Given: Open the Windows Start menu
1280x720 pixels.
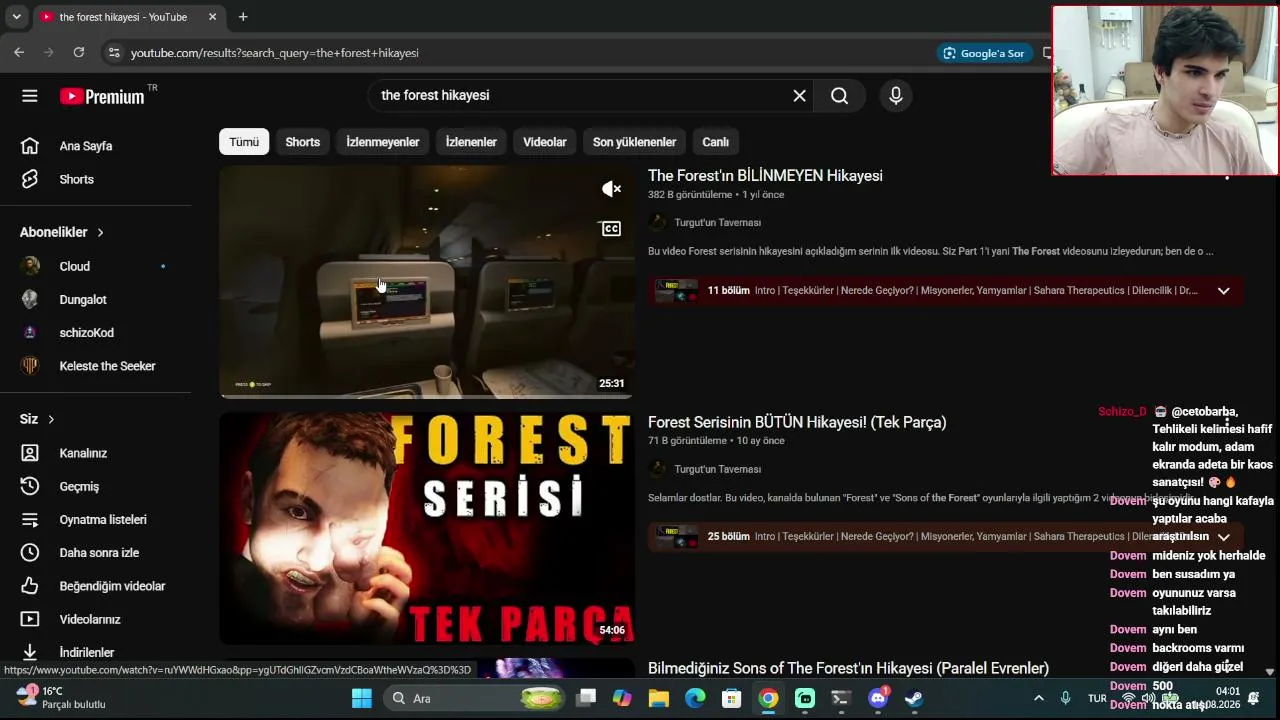Looking at the screenshot, I should point(362,698).
